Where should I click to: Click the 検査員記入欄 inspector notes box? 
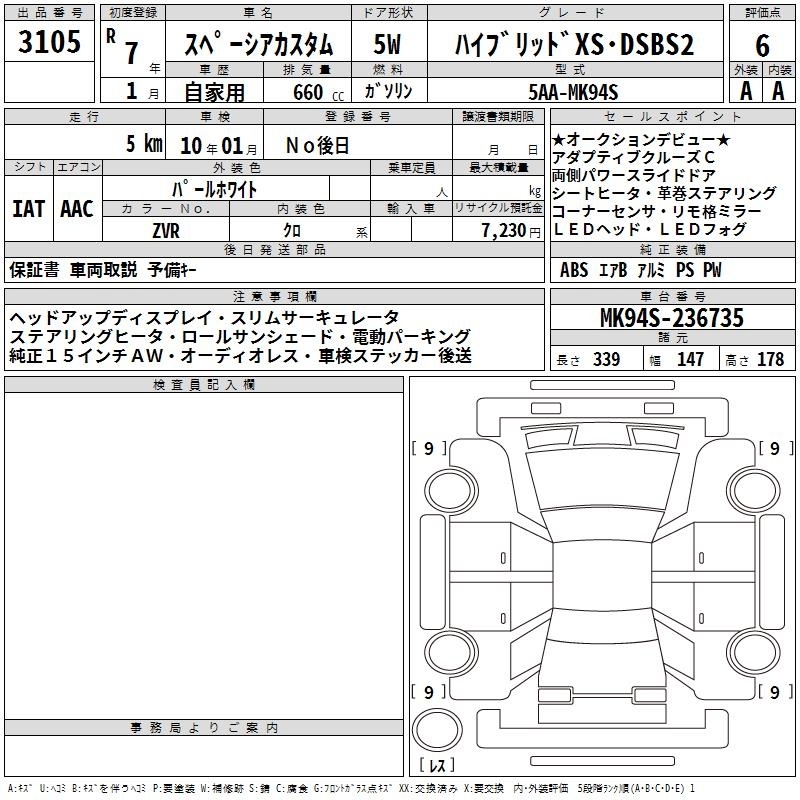click(x=204, y=550)
